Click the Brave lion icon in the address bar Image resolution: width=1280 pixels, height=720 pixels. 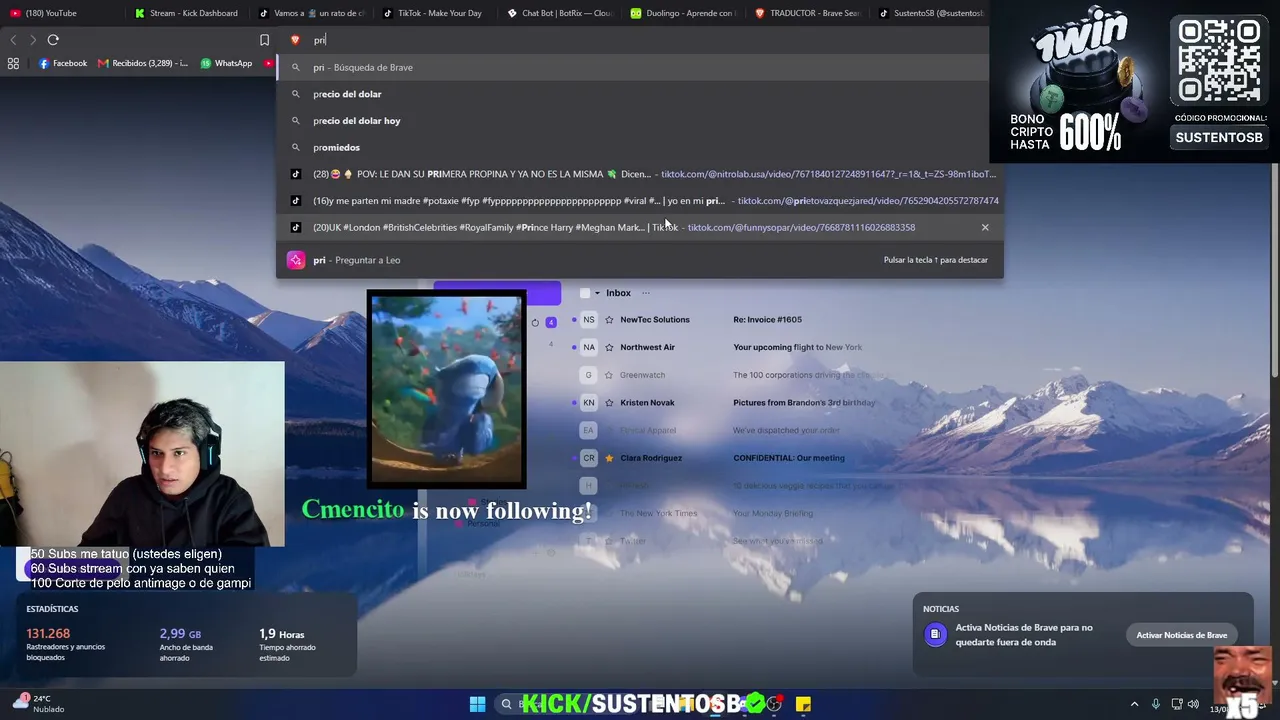pyautogui.click(x=295, y=40)
